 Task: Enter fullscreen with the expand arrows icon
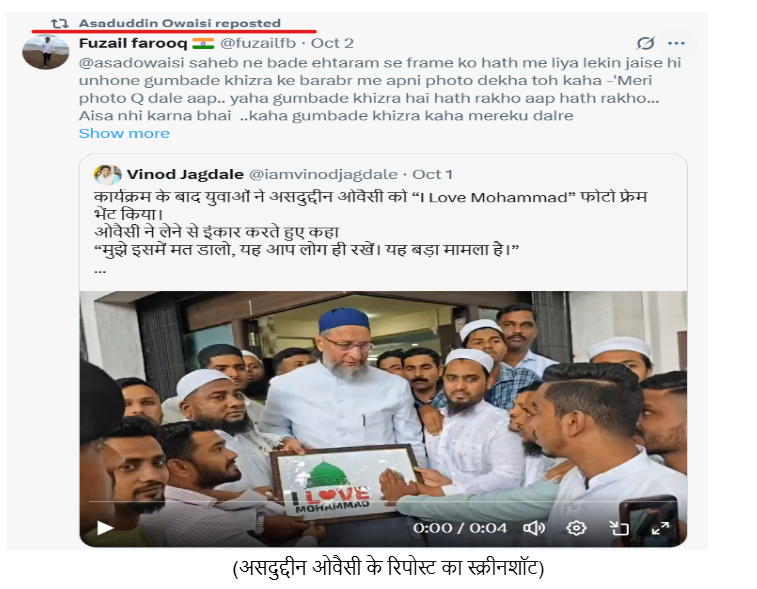[660, 528]
